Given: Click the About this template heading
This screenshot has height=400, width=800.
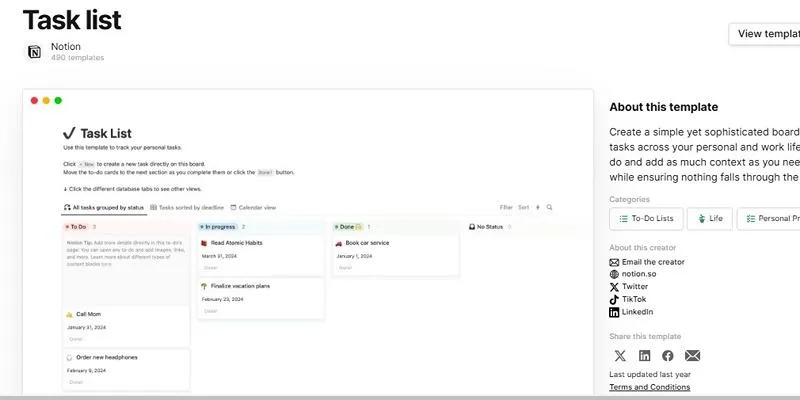Looking at the screenshot, I should click(664, 107).
